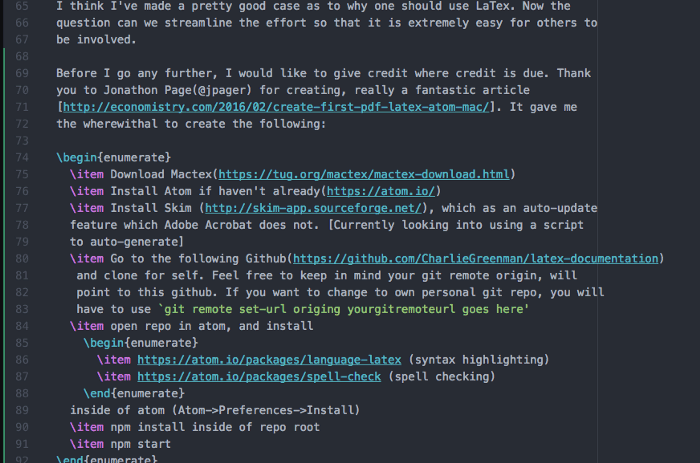Click \item before 'npm start'
700x463 pixels.
(87, 445)
